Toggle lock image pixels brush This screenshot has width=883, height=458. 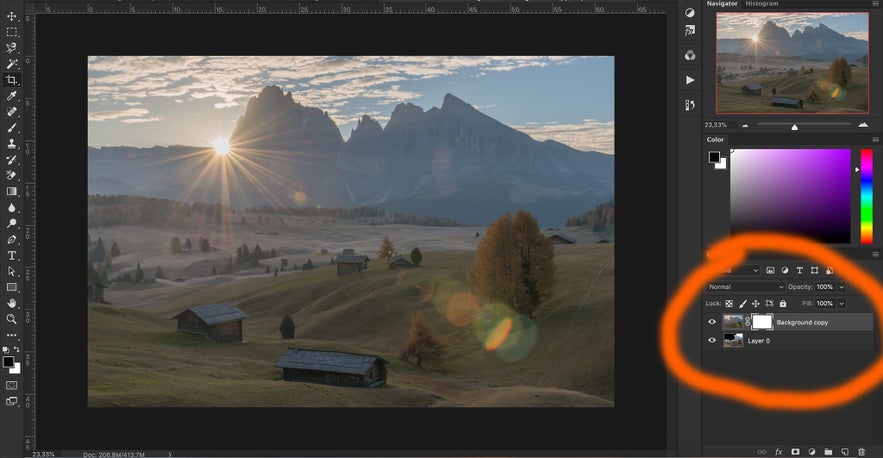pyautogui.click(x=743, y=304)
